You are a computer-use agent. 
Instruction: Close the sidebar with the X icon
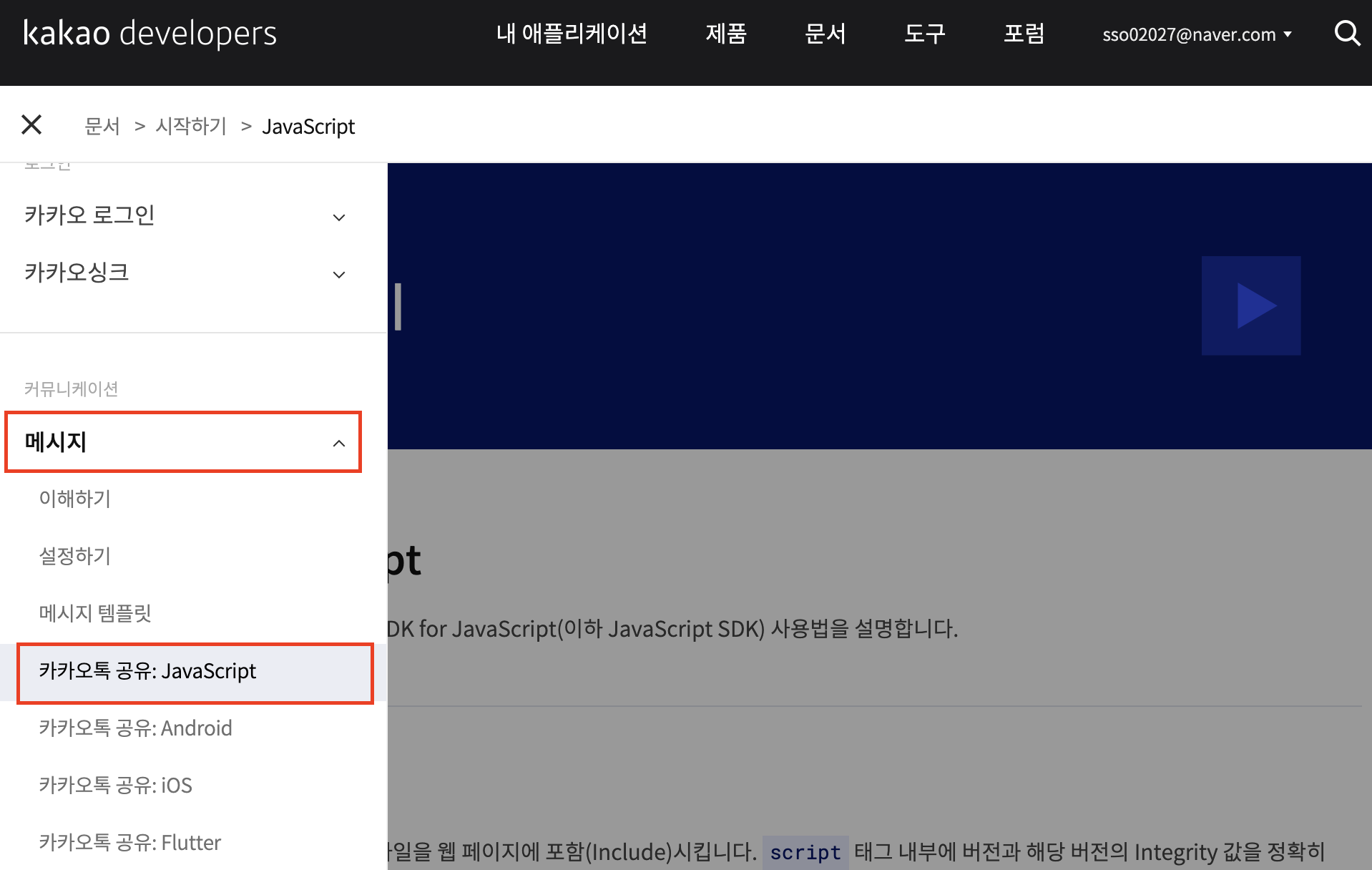pos(31,124)
